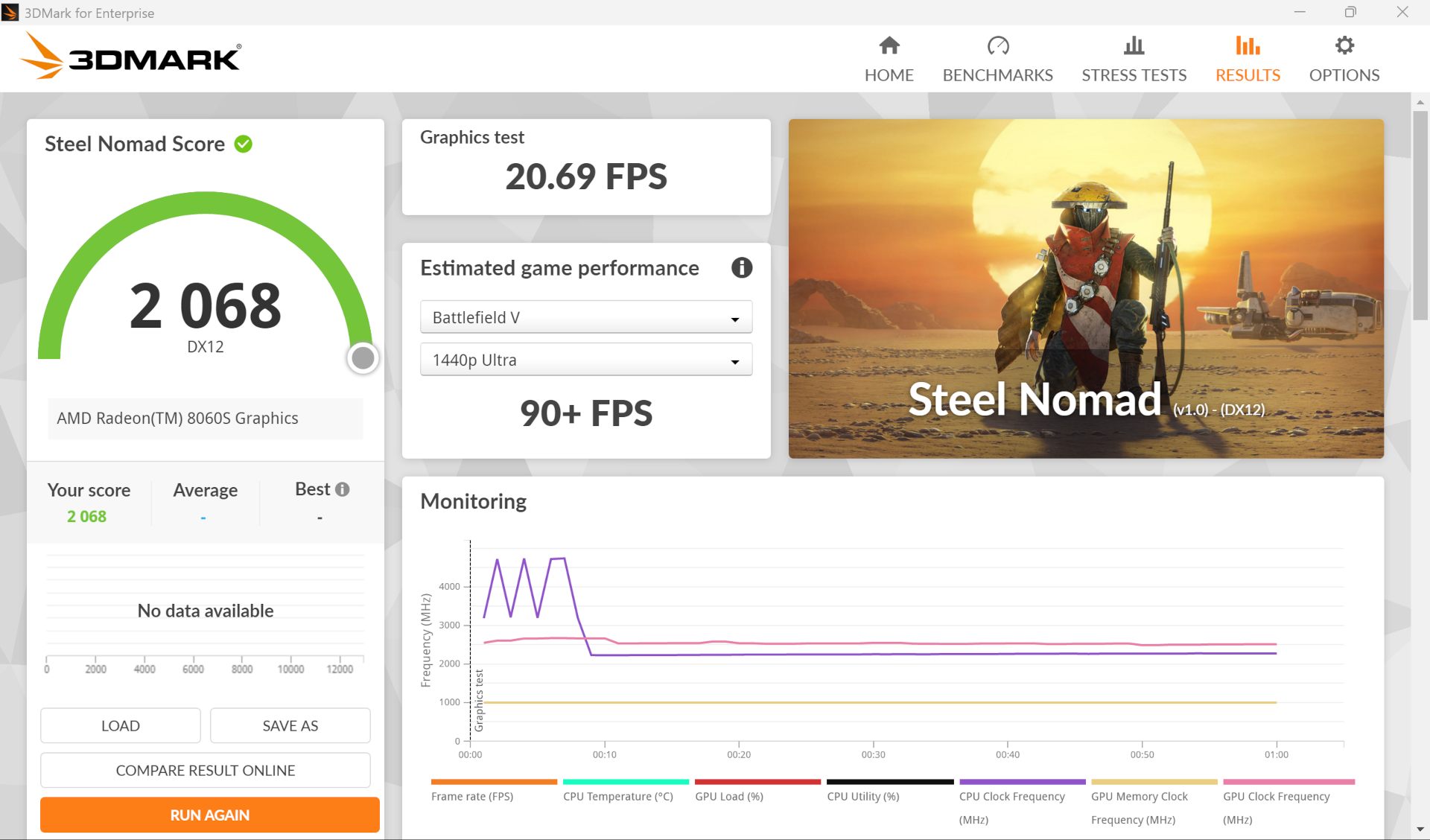Viewport: 1430px width, 840px height.
Task: Toggle the Frame rate (FPS) legend series
Action: click(472, 796)
